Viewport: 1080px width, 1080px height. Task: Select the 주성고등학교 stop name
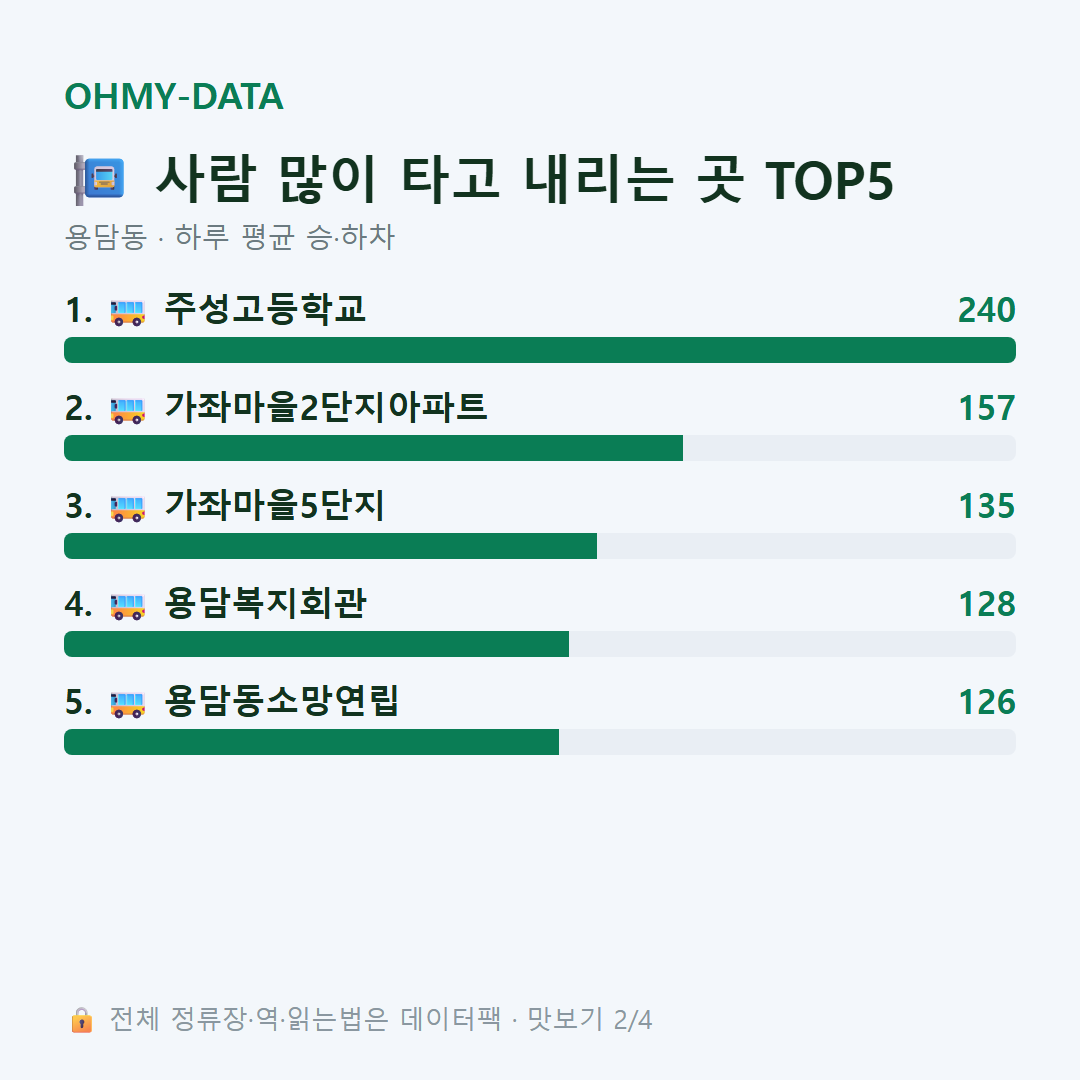(x=264, y=309)
